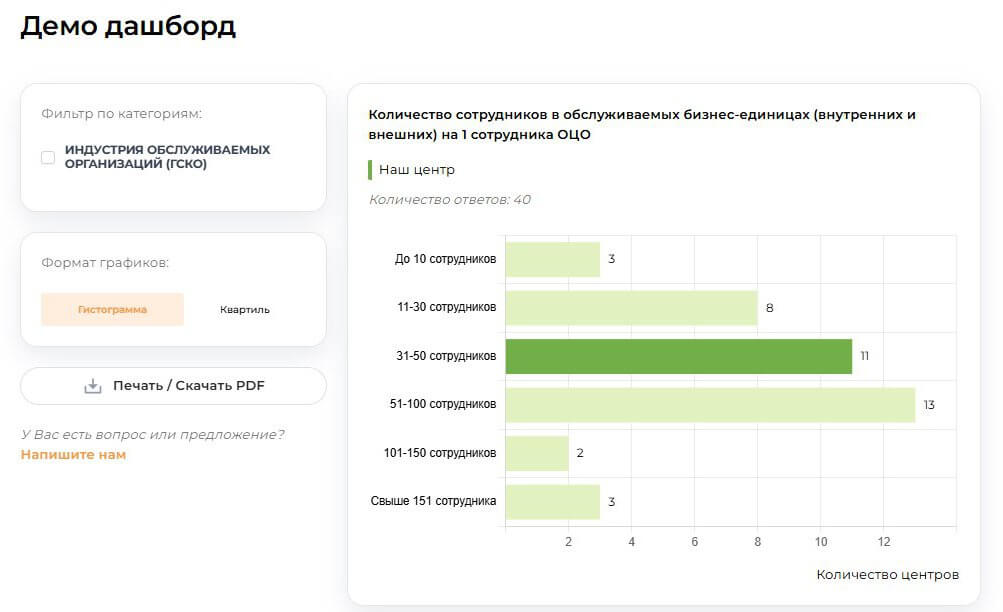The width and height of the screenshot is (1003, 612).
Task: Enable the ИНДУСТРИЯ ОБСЛУЖИВАЕМЫХ ОРГАНИЗАЦИЙ checkbox
Action: (46, 156)
